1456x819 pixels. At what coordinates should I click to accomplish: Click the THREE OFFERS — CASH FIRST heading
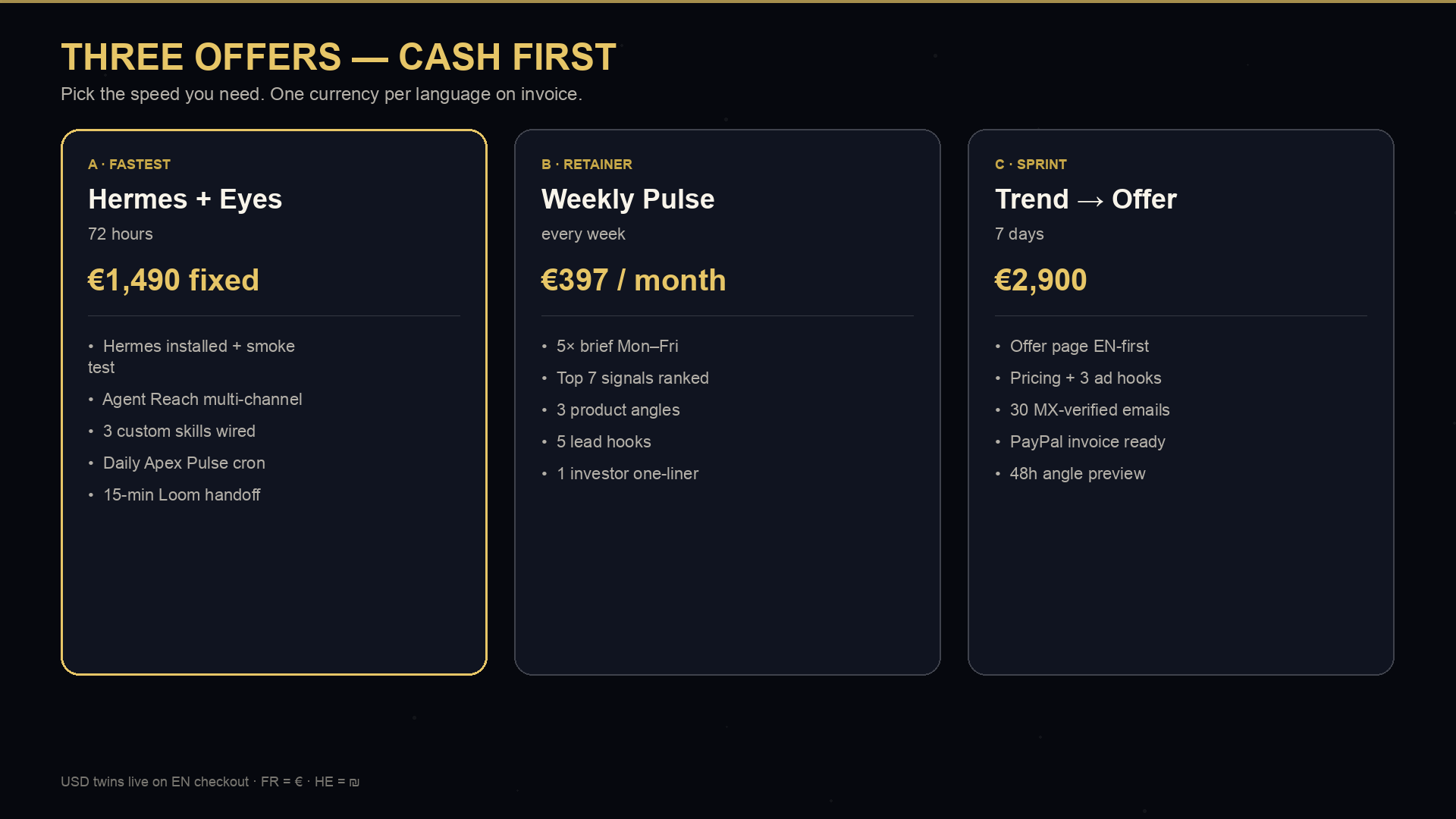point(338,58)
